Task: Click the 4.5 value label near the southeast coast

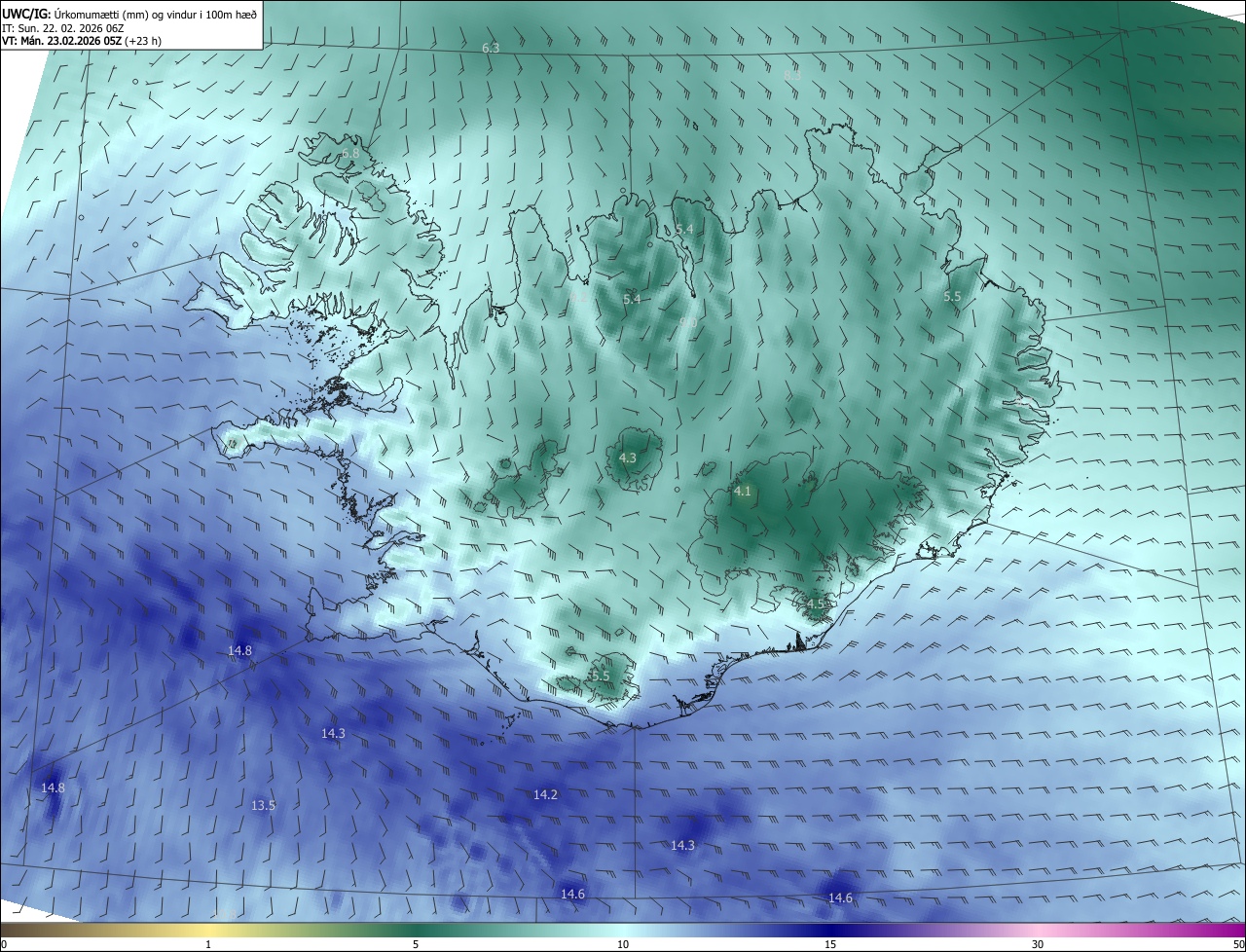Action: click(x=816, y=604)
